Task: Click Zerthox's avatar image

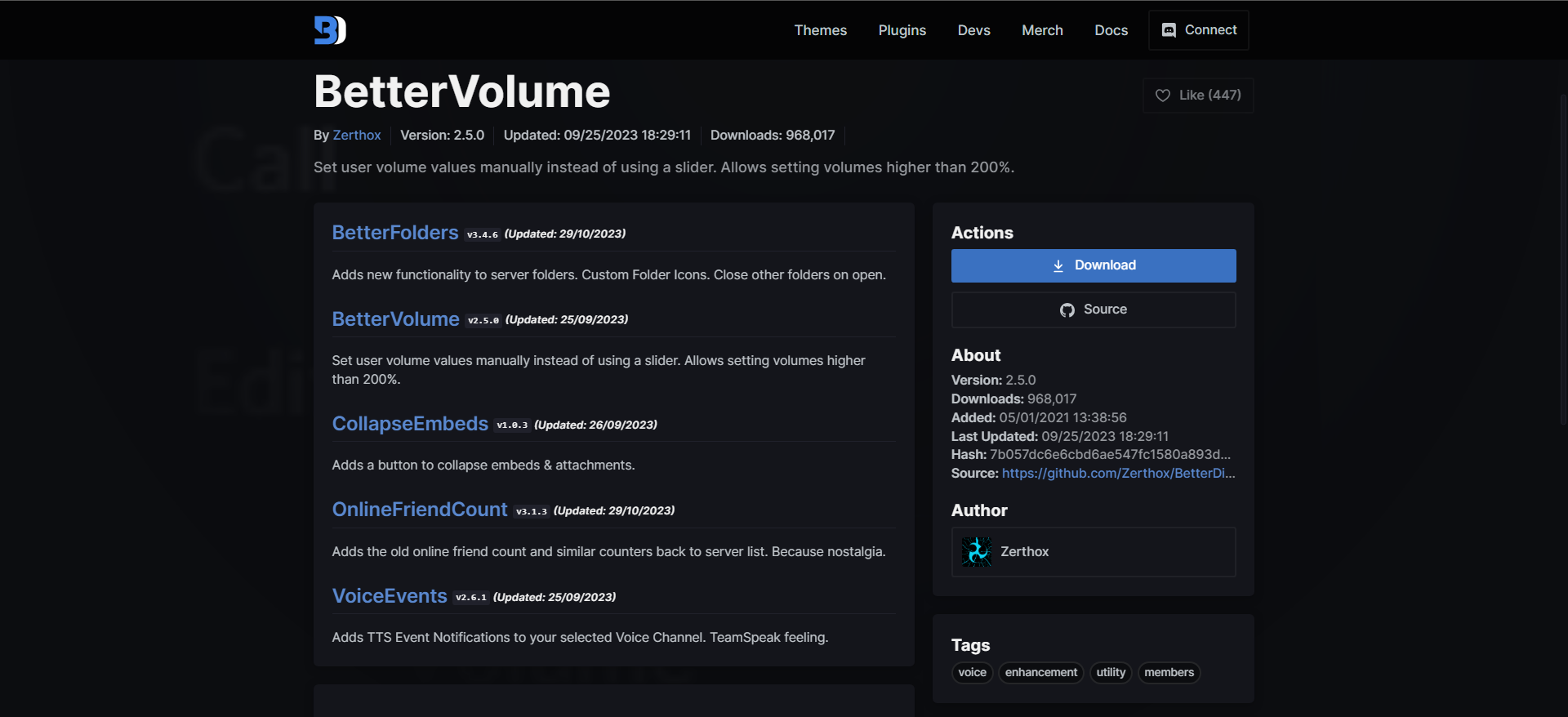Action: (x=977, y=552)
